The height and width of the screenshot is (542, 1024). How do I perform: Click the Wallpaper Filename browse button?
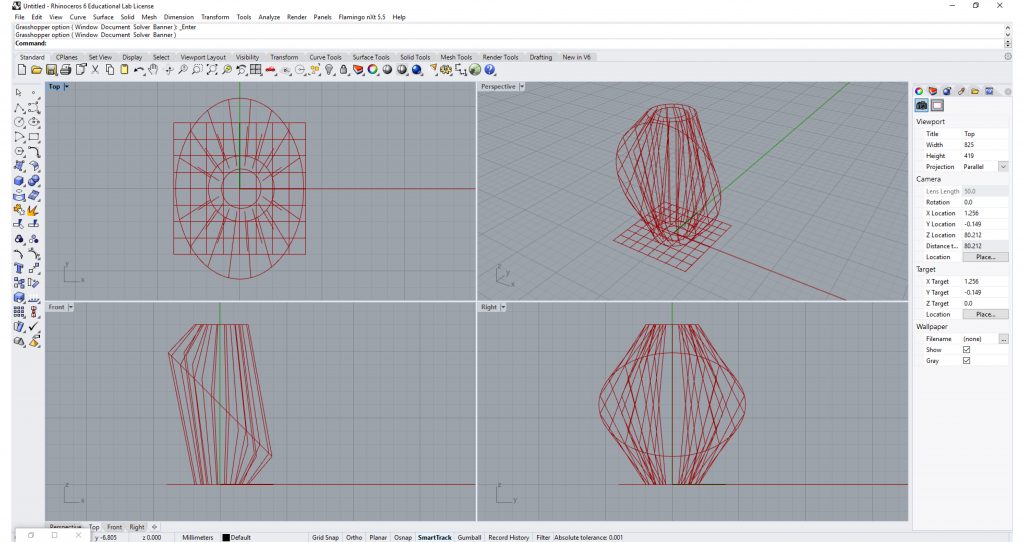tap(1003, 339)
